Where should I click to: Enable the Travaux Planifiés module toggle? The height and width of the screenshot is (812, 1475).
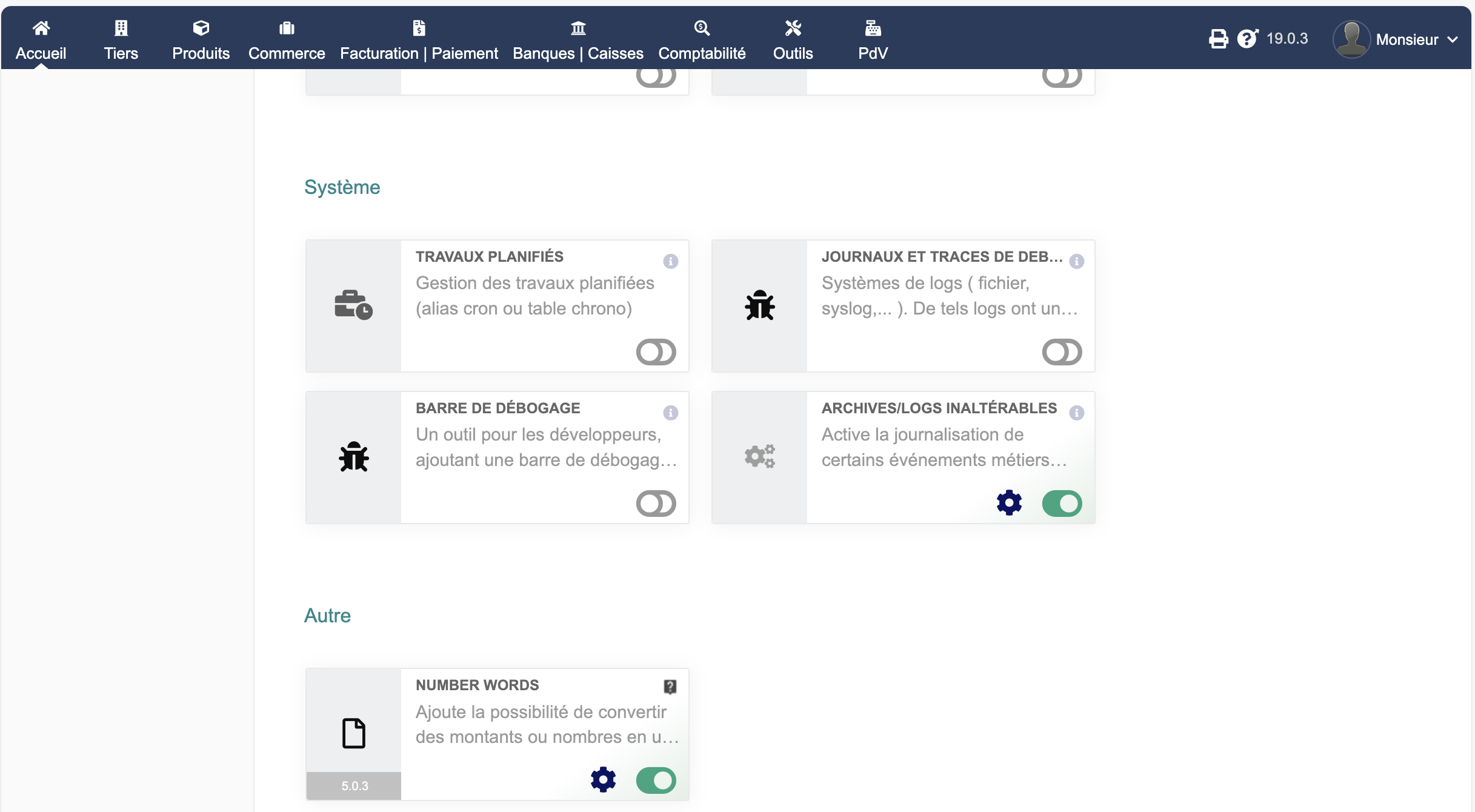(x=656, y=352)
